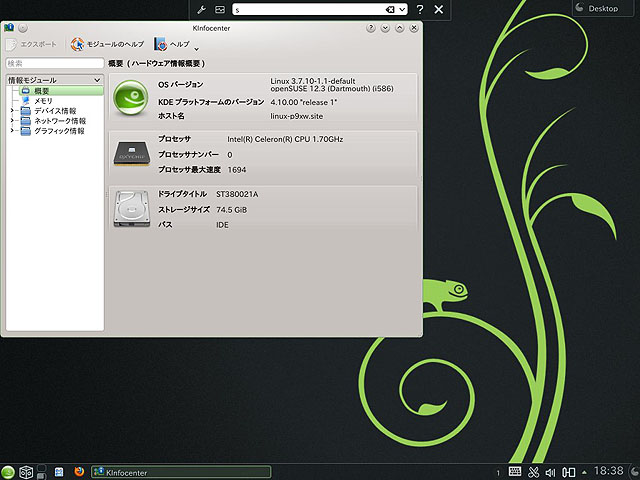The width and height of the screenshot is (640, 480).
Task: Select the 概要 summary tree item
Action: coord(62,91)
